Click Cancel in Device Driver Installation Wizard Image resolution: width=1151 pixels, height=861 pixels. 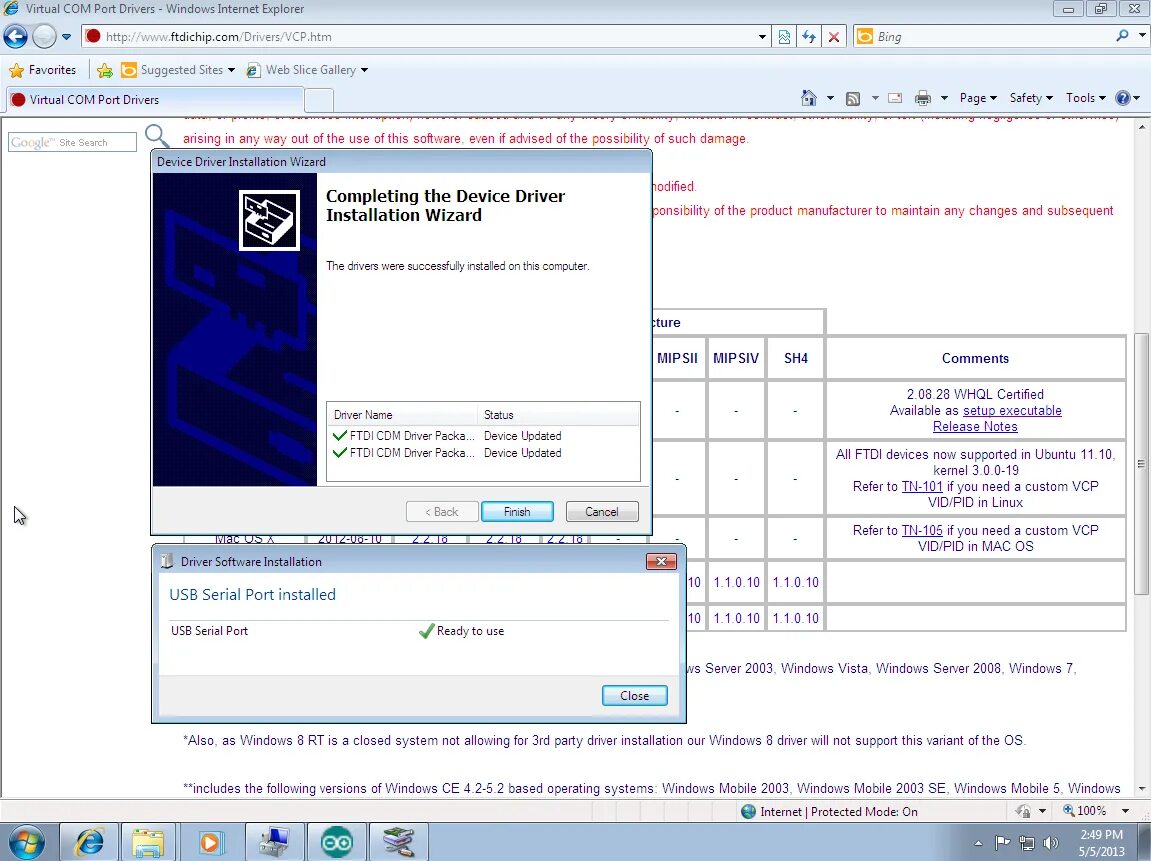pyautogui.click(x=602, y=512)
